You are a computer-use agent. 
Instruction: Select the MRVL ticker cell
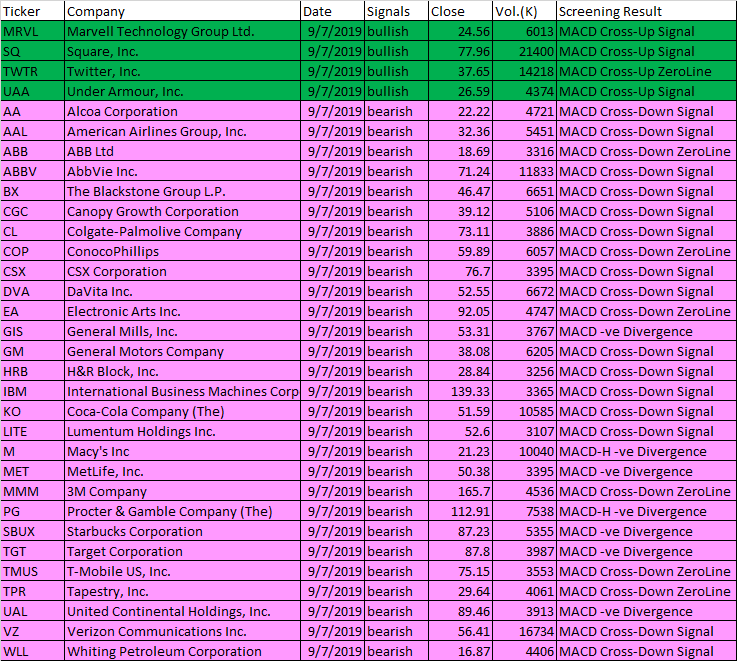32,31
